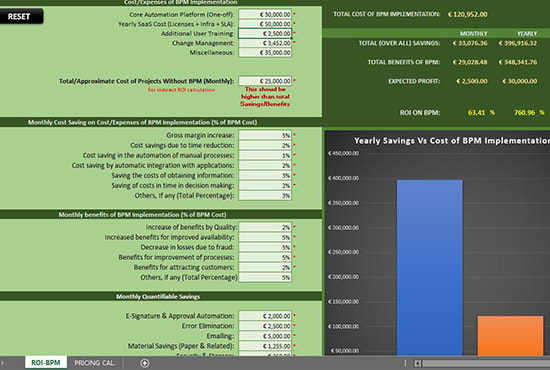The width and height of the screenshot is (550, 370).
Task: Click the horizontal scrollbar left arrow
Action: point(417,363)
